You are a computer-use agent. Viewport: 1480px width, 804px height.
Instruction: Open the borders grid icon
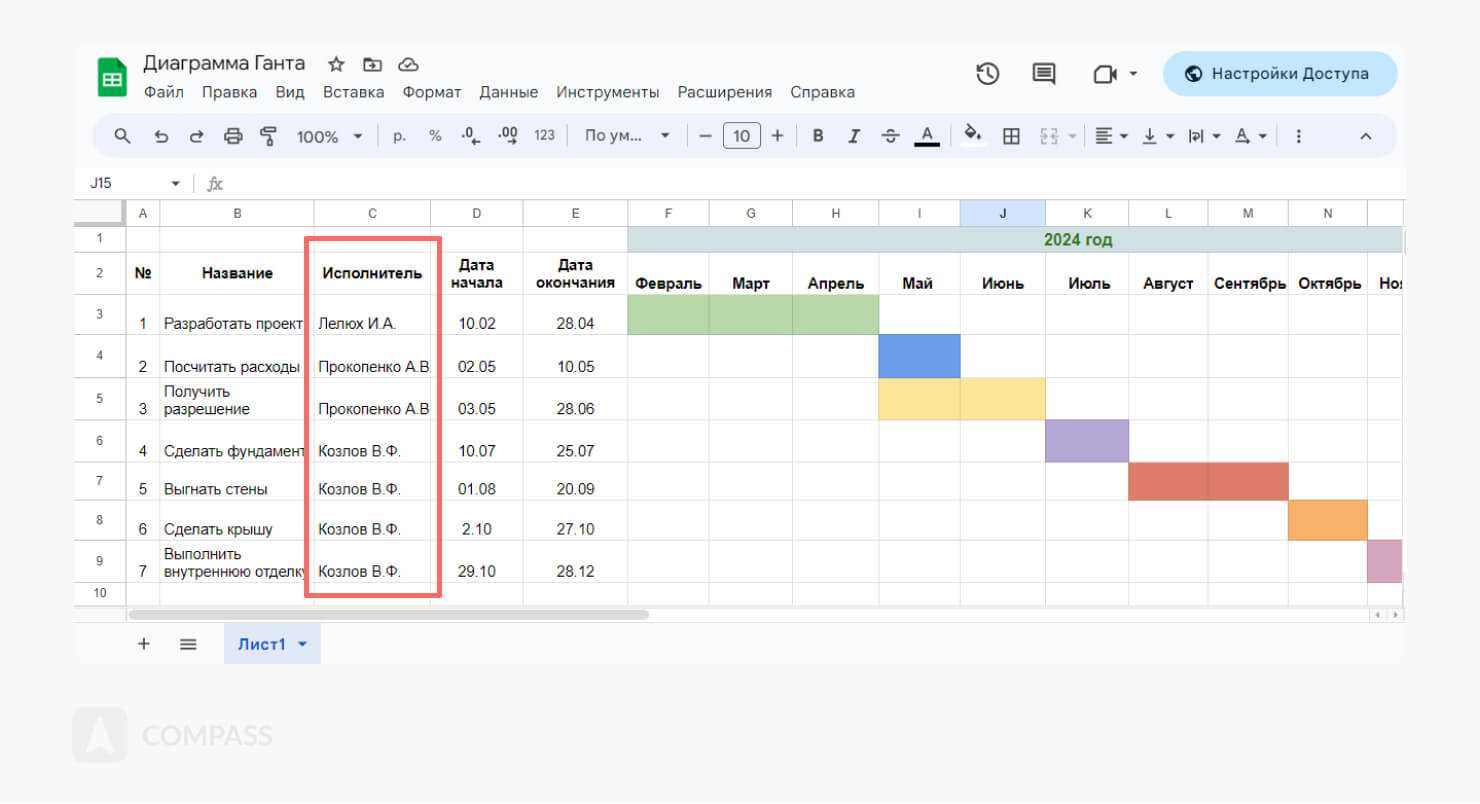(x=1011, y=136)
